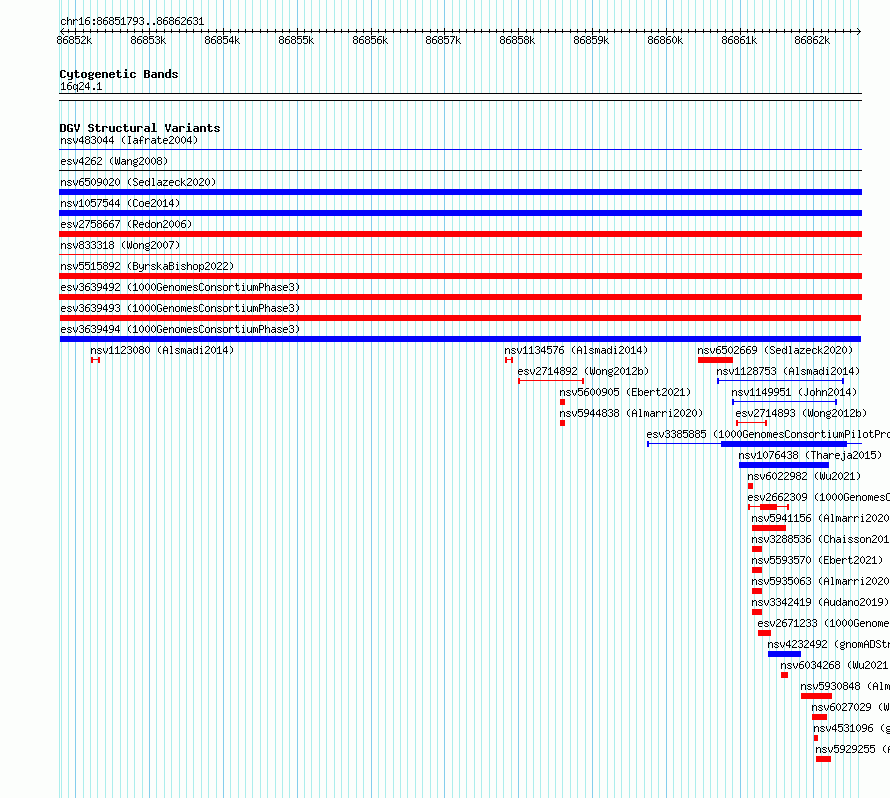Open variant nsv1128753 (Alsmadi2014) label
Viewport: 890px width, 798px height.
click(x=788, y=371)
